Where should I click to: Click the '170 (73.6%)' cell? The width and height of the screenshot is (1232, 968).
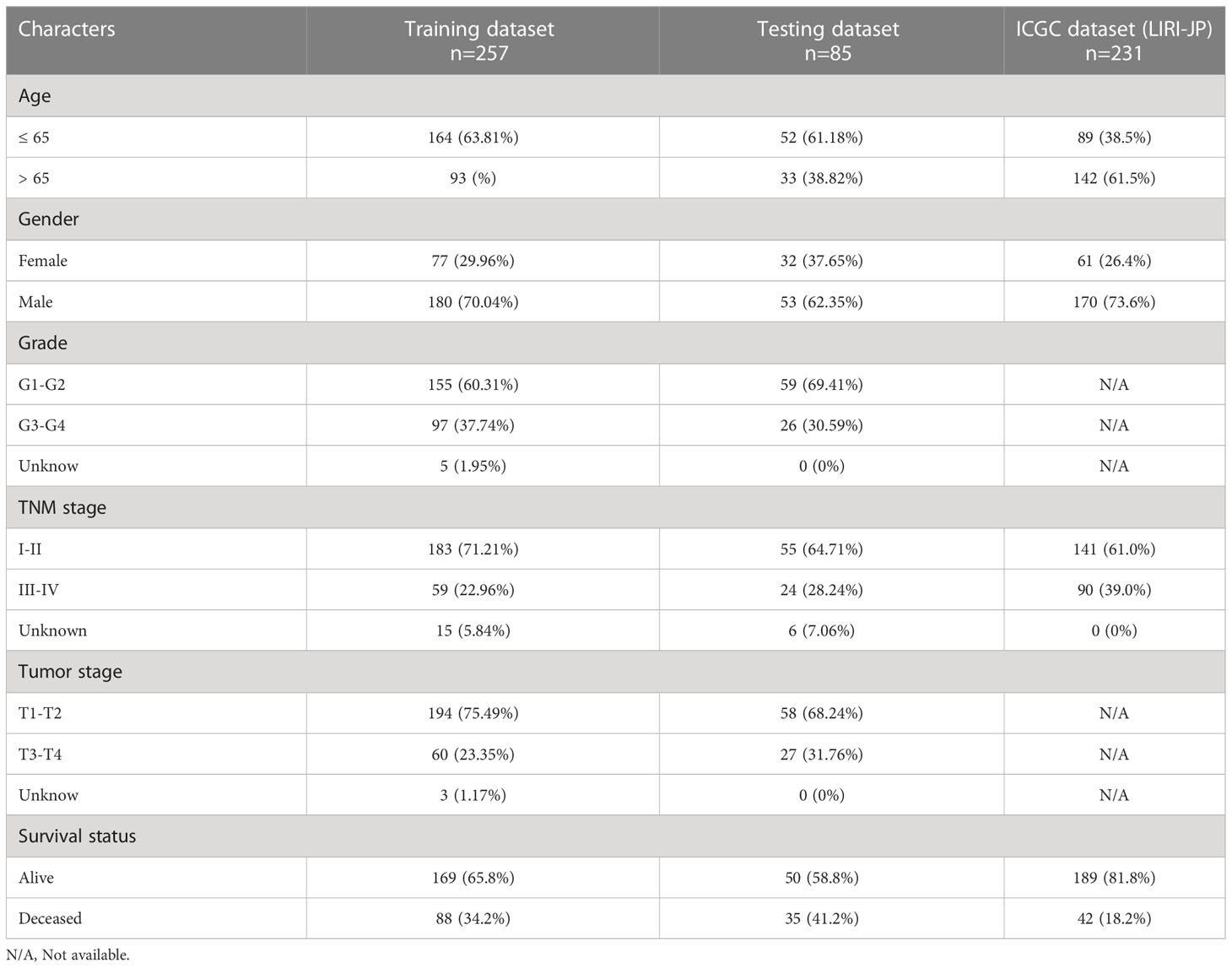coord(1114,302)
